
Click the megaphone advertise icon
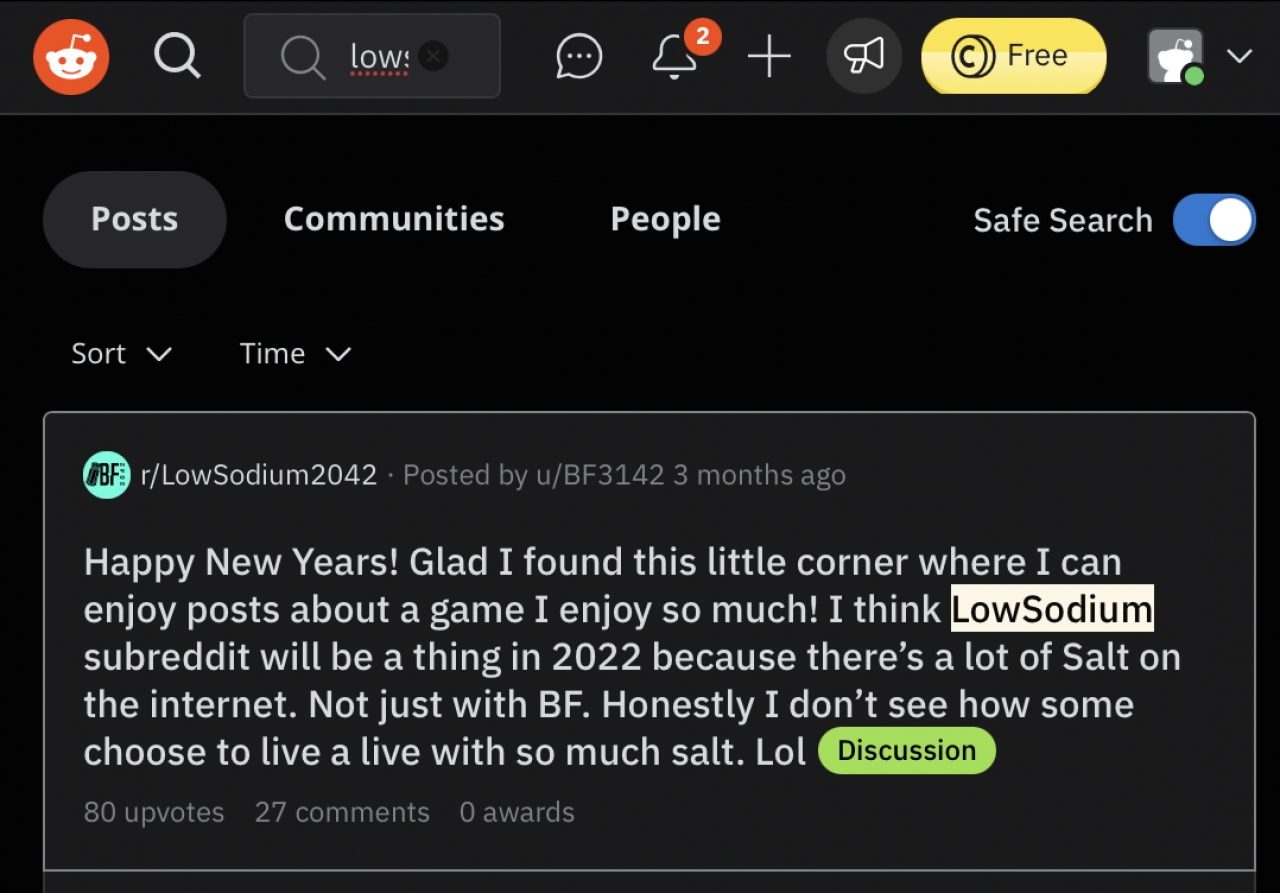863,57
